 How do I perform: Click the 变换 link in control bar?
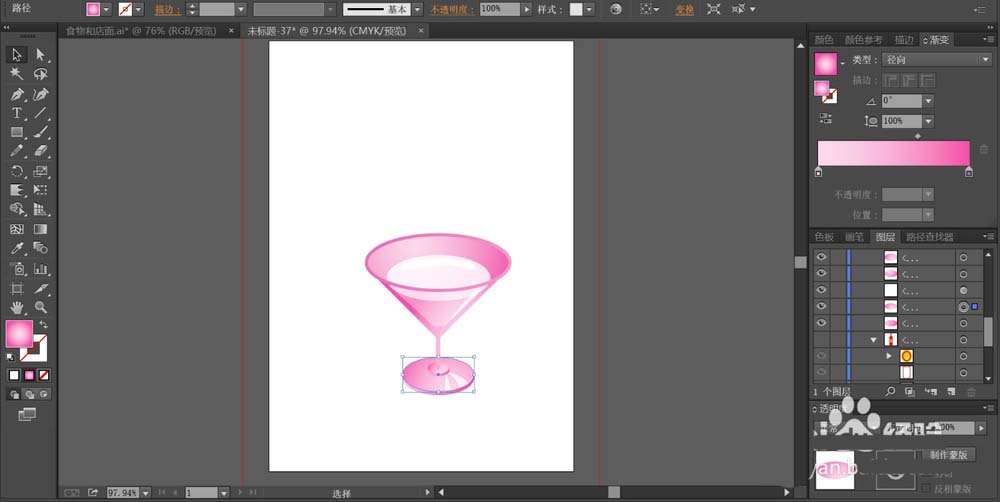[x=685, y=10]
